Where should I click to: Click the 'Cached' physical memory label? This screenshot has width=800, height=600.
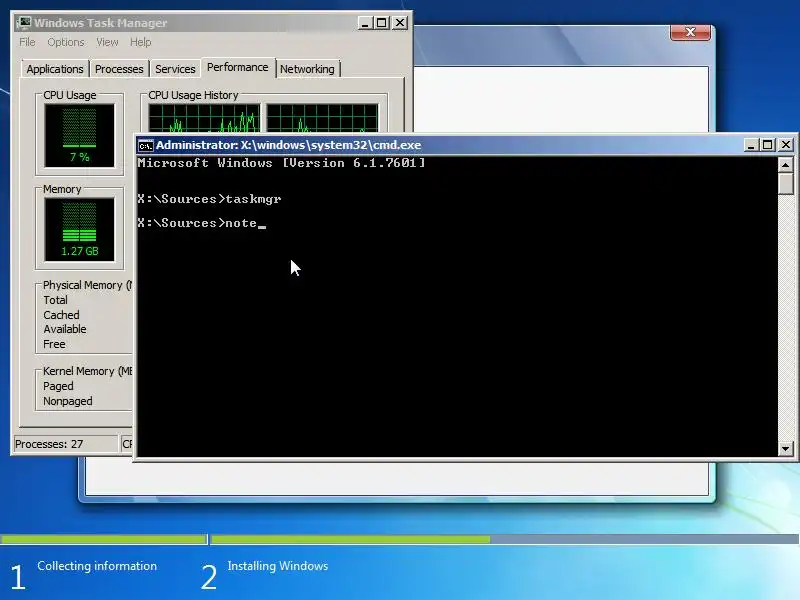[x=61, y=315]
